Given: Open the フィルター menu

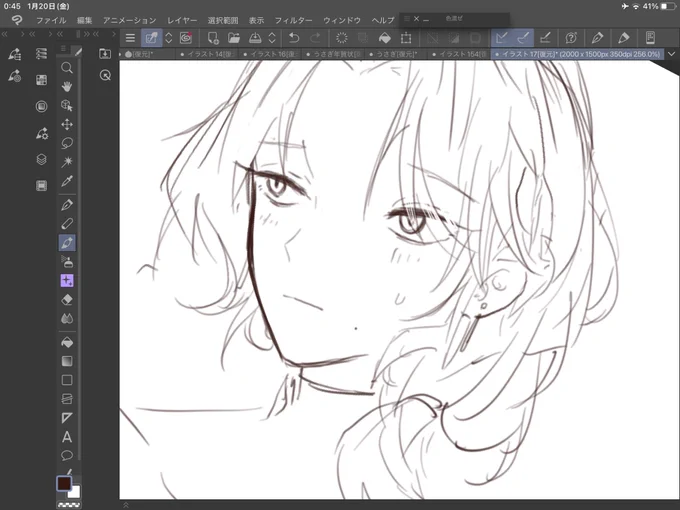Looking at the screenshot, I should point(294,20).
